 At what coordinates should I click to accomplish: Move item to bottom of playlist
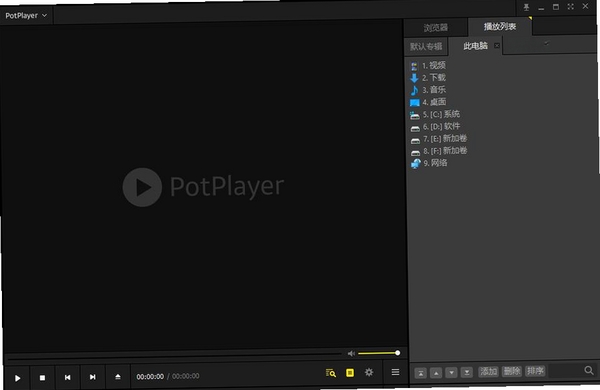[x=467, y=372]
